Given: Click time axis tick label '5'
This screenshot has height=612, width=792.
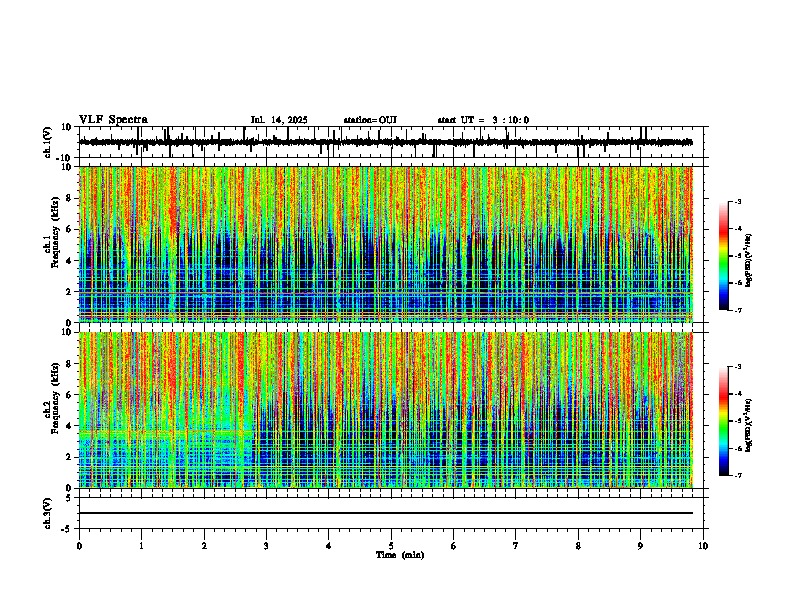Looking at the screenshot, I should 391,546.
